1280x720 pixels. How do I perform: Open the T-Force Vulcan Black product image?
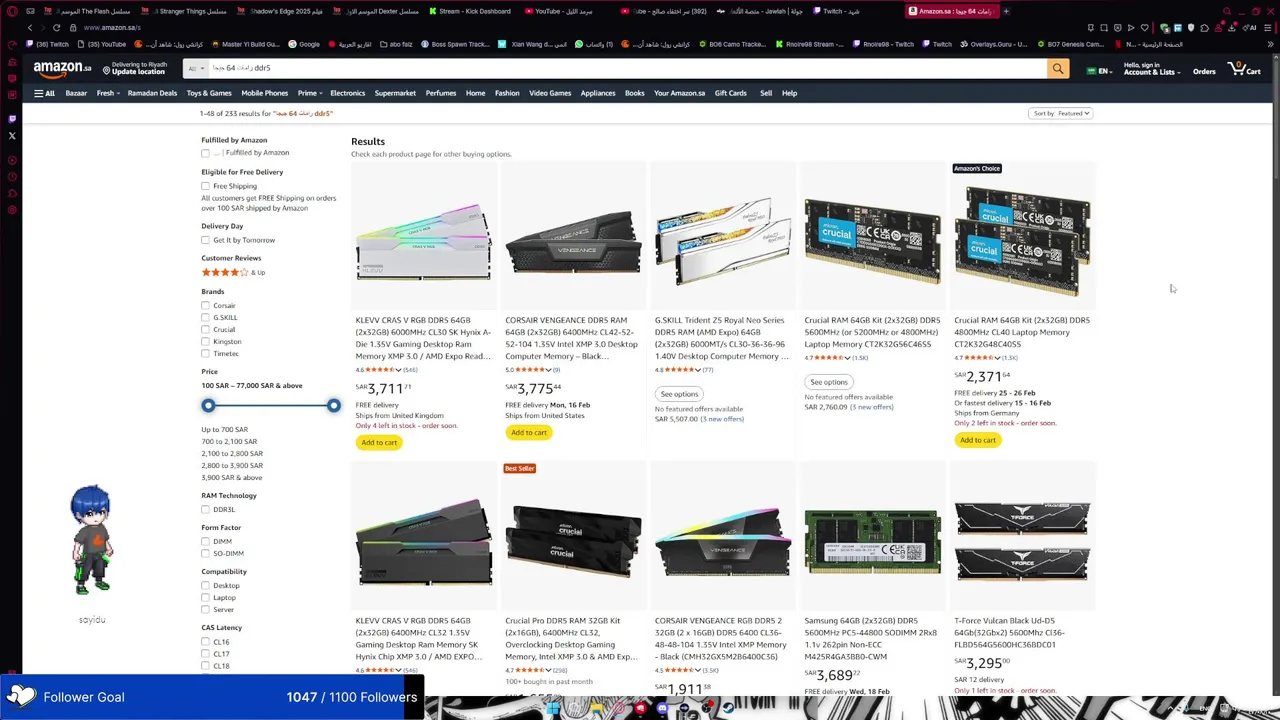[1022, 541]
